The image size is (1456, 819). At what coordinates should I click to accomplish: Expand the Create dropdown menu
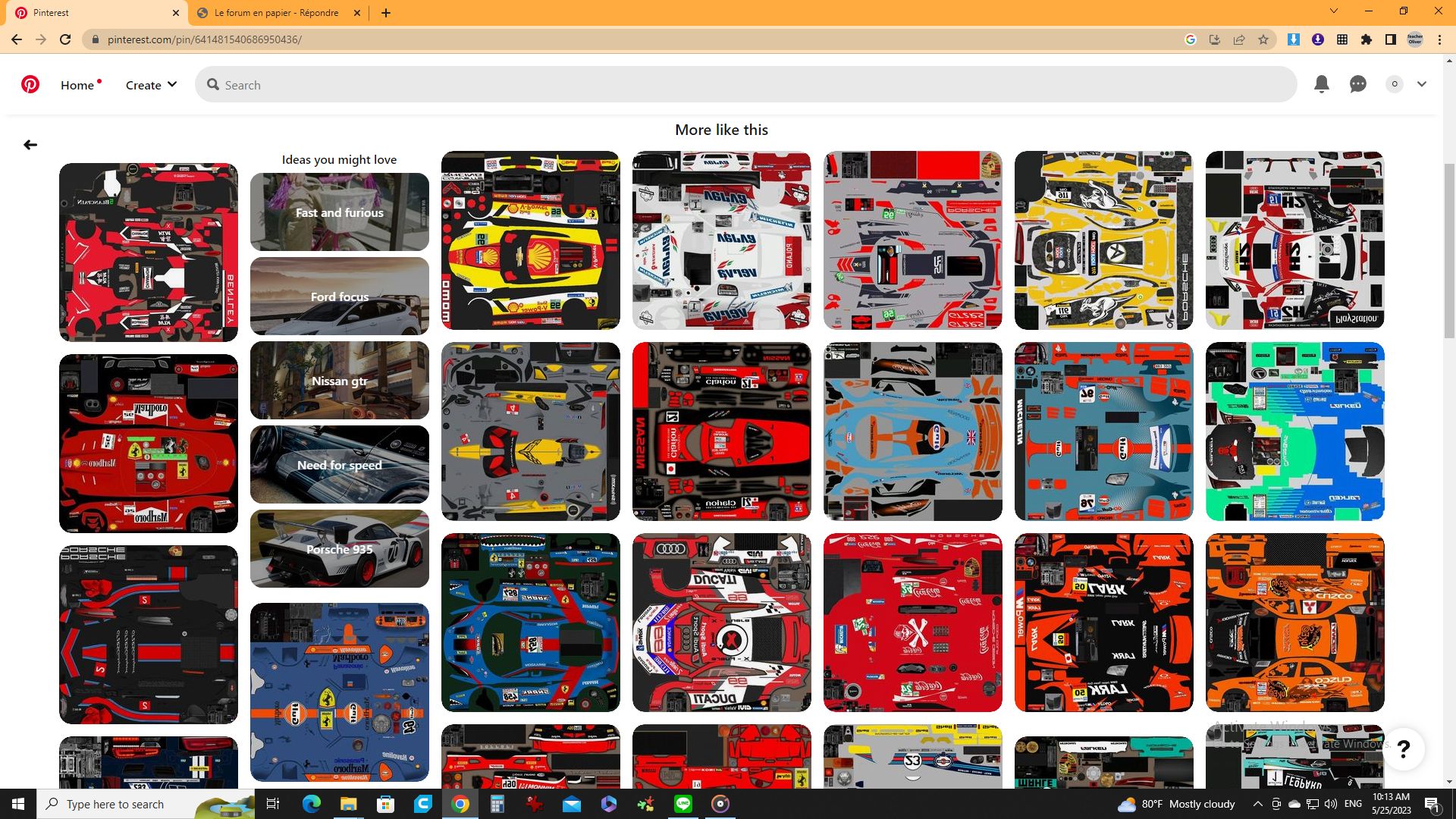point(151,85)
